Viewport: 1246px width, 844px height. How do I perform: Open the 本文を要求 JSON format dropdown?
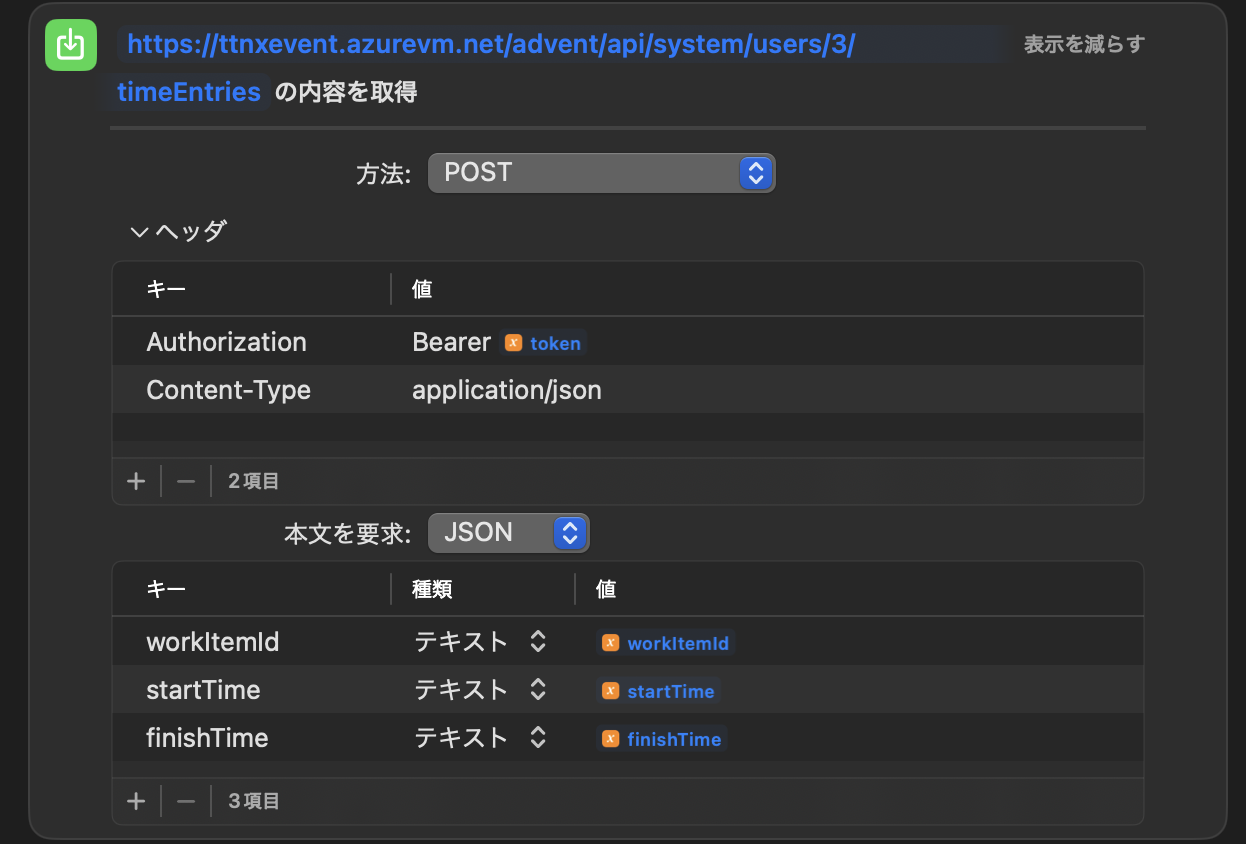[x=508, y=532]
